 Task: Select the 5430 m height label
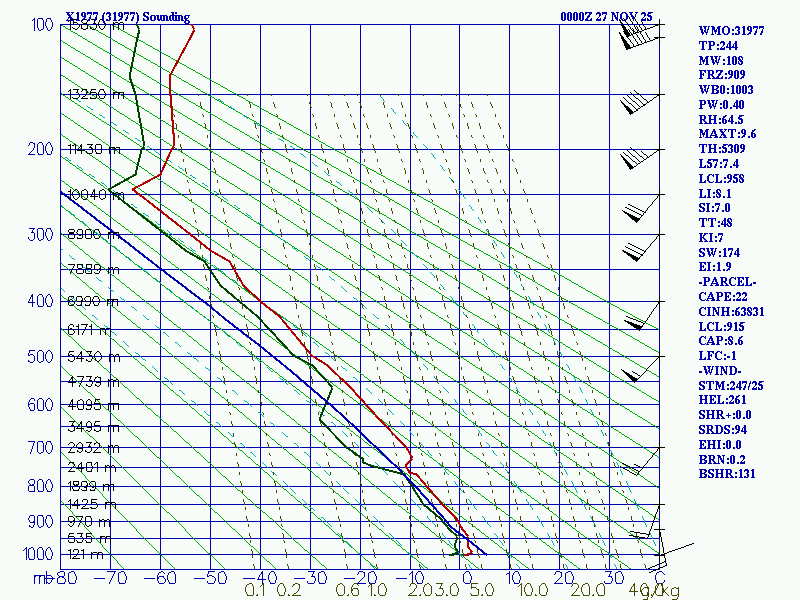[94, 357]
